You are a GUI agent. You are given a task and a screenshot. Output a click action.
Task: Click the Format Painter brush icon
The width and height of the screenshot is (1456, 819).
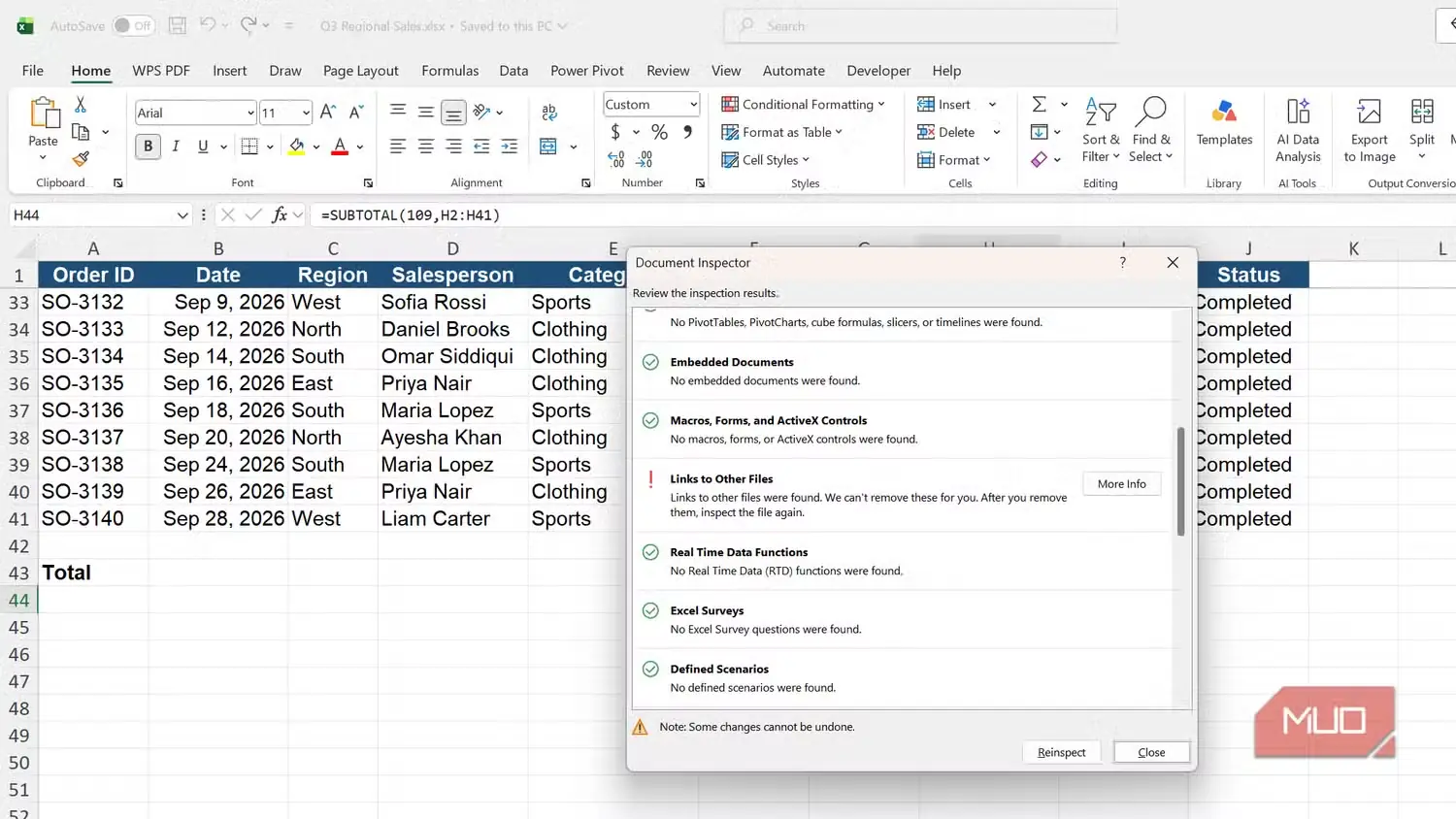pos(81,158)
